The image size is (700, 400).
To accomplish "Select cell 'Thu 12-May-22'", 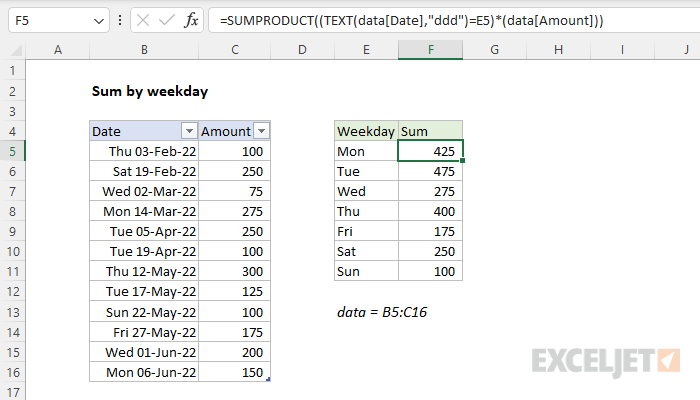I will click(144, 271).
